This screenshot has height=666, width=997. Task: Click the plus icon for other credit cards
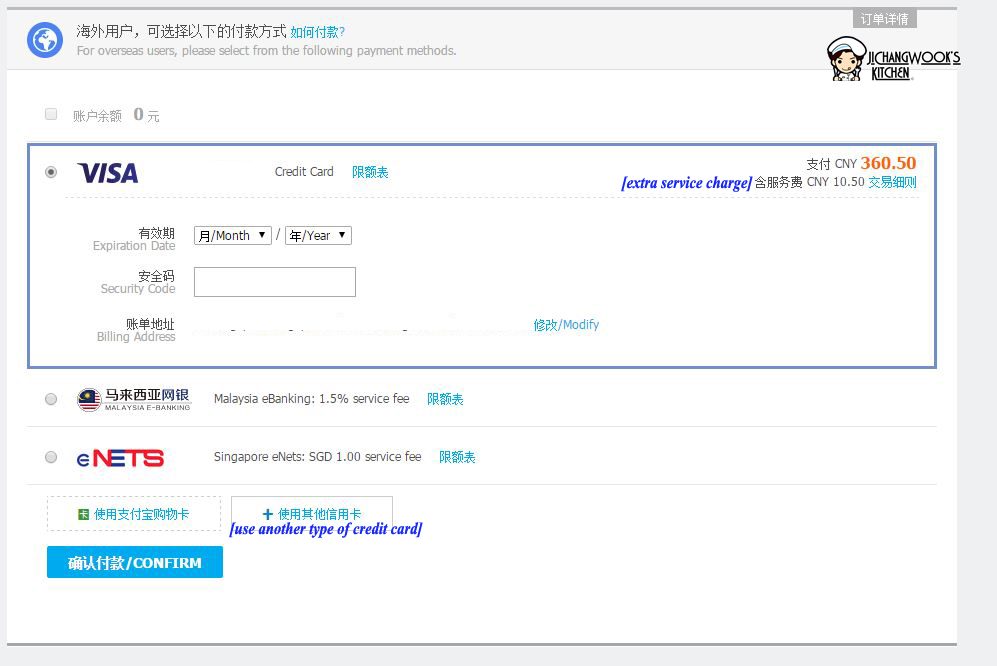(x=267, y=514)
